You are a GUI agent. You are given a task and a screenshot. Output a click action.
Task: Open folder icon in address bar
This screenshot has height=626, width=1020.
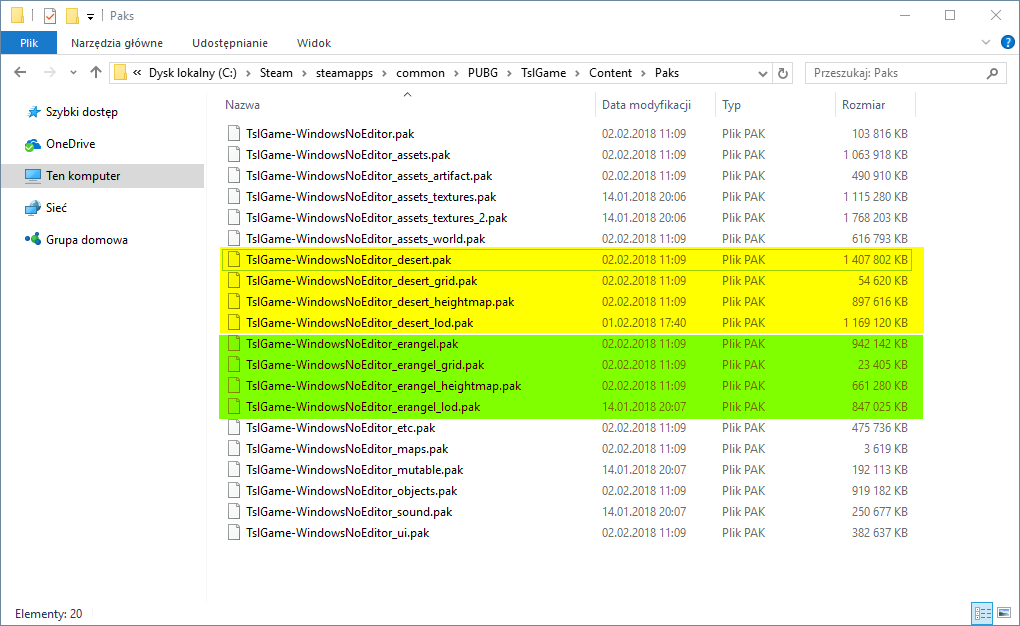(120, 73)
